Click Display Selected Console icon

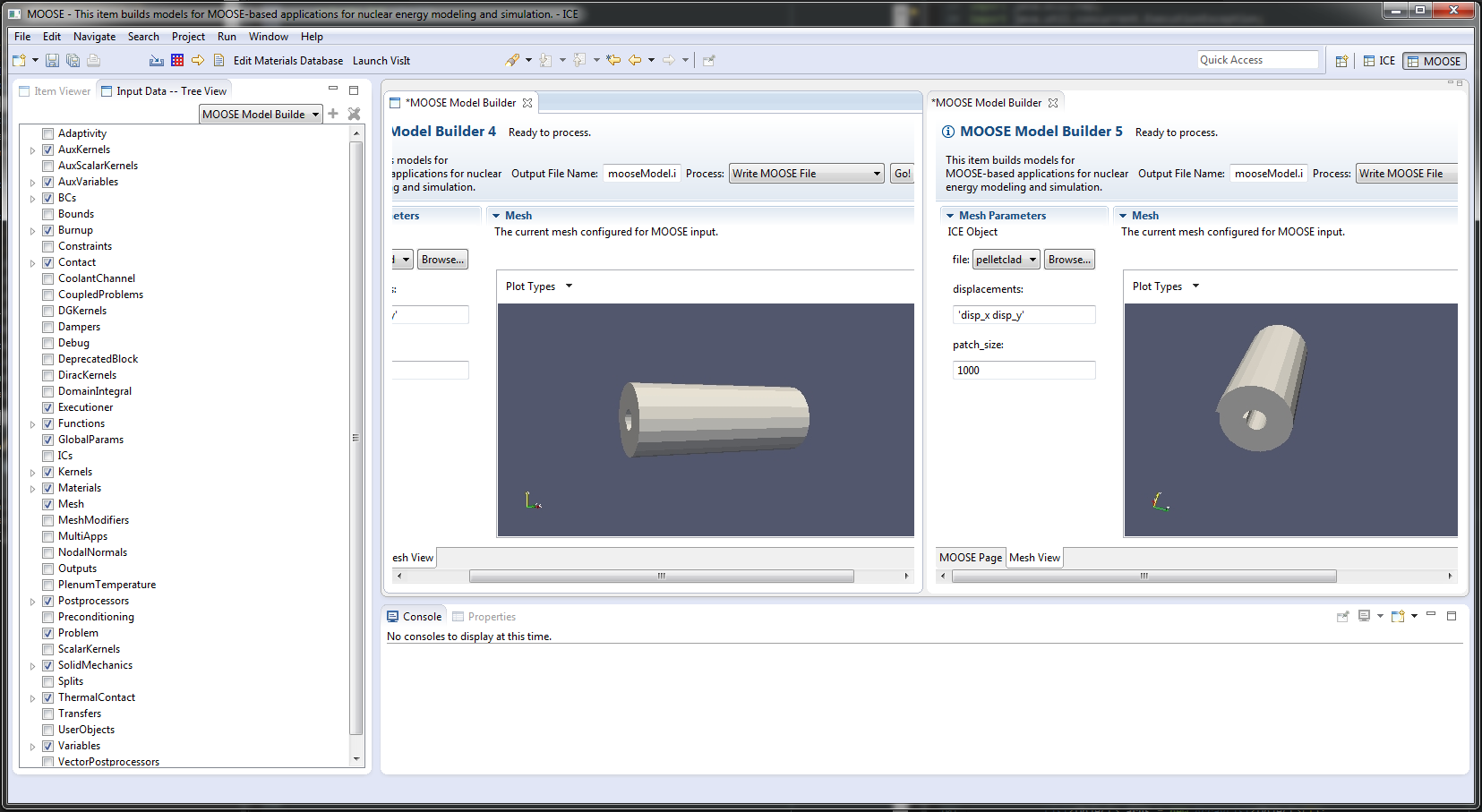tap(1364, 616)
